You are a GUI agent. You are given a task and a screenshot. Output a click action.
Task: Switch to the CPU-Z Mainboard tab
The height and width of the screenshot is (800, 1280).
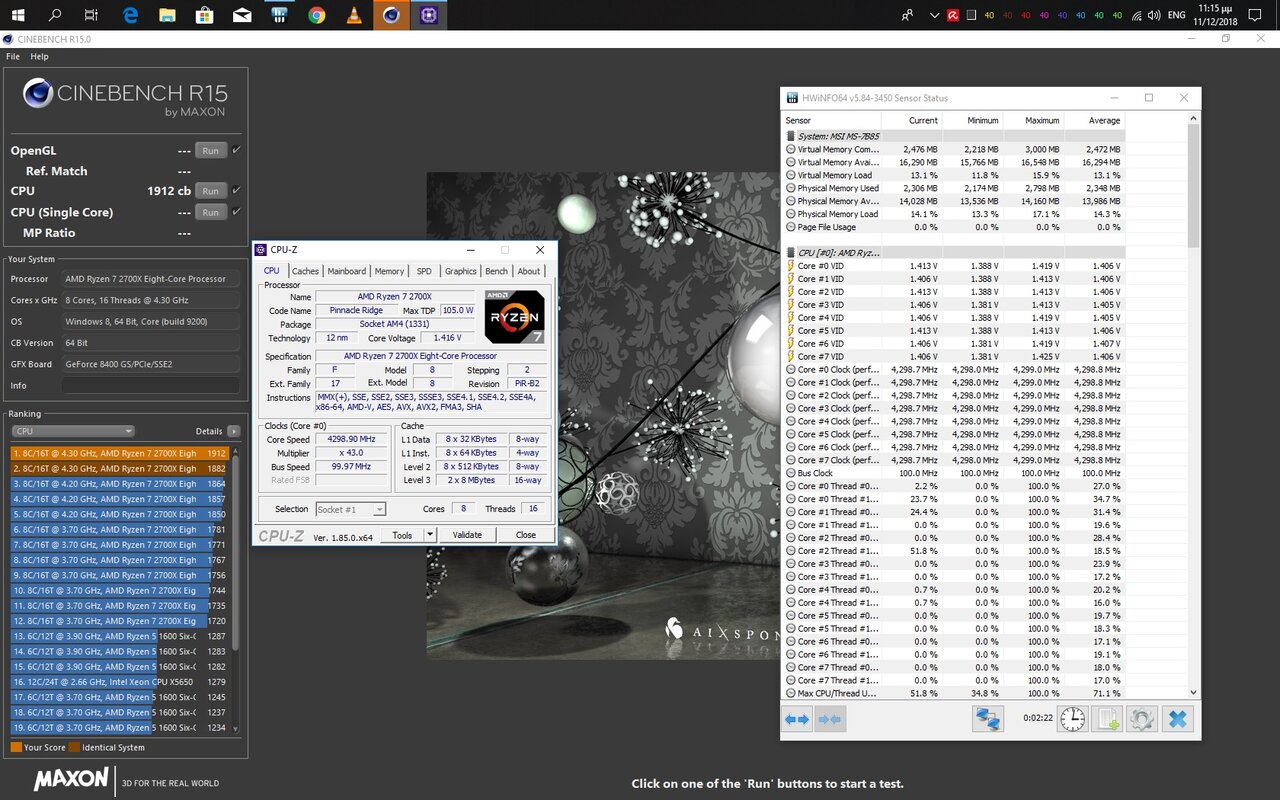click(347, 271)
